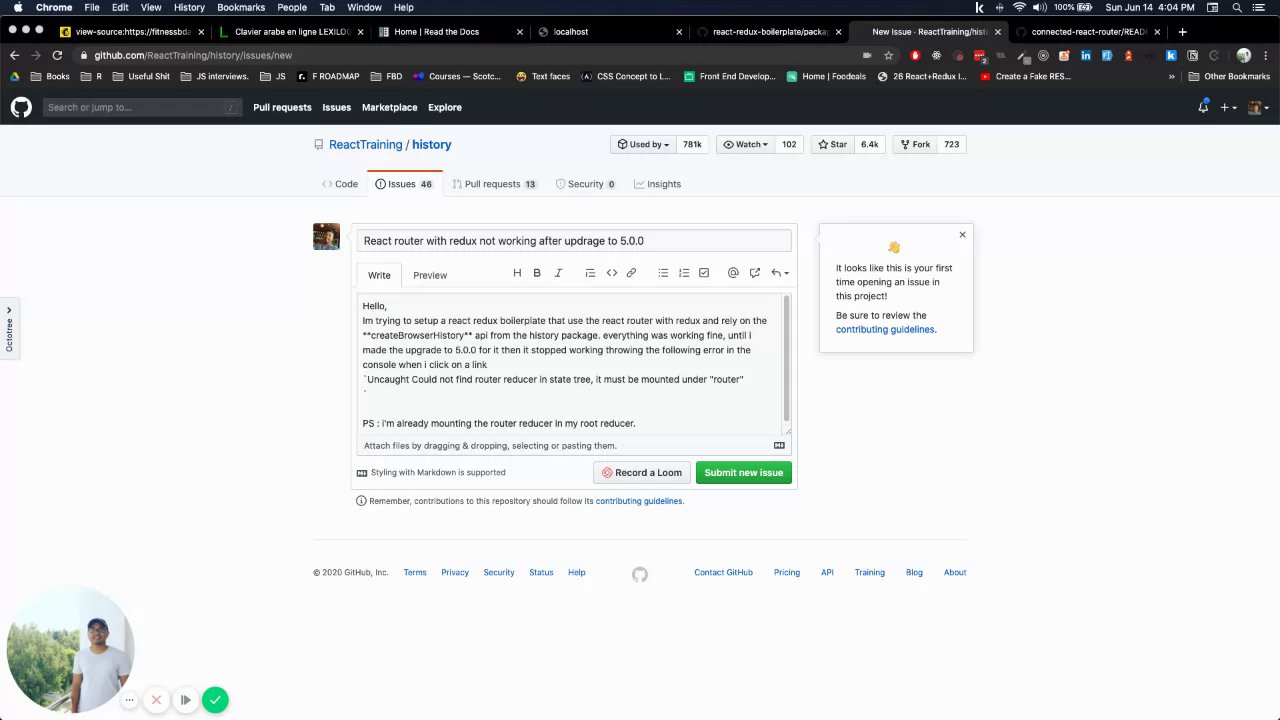This screenshot has height=720, width=1280.
Task: Expand the Octotree side panel
Action: point(9,327)
